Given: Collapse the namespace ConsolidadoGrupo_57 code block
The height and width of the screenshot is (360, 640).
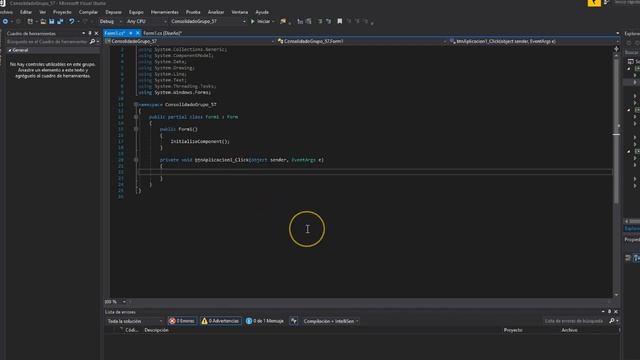Looking at the screenshot, I should [x=136, y=104].
